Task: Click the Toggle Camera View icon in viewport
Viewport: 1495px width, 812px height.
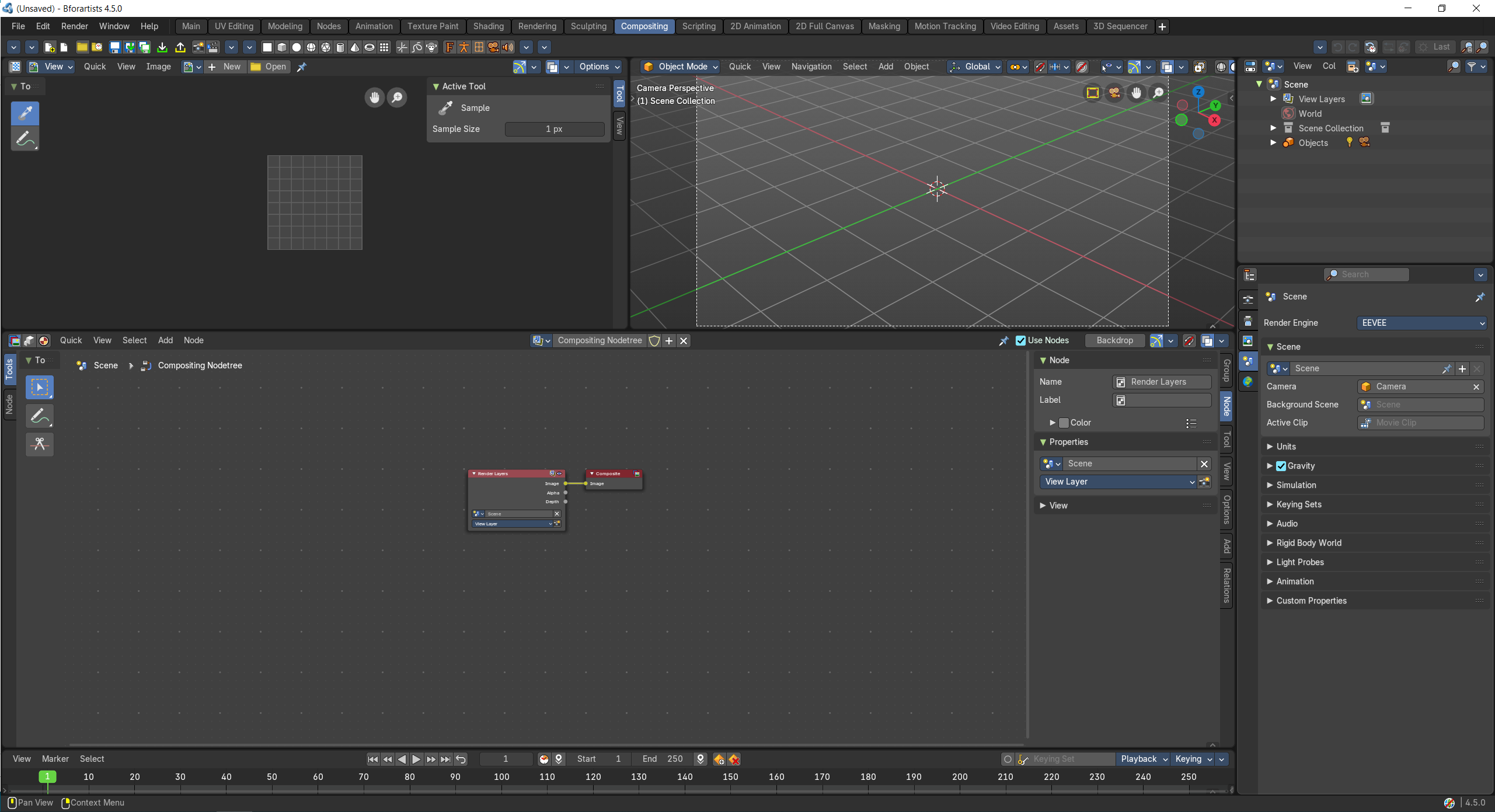Action: [x=1114, y=93]
